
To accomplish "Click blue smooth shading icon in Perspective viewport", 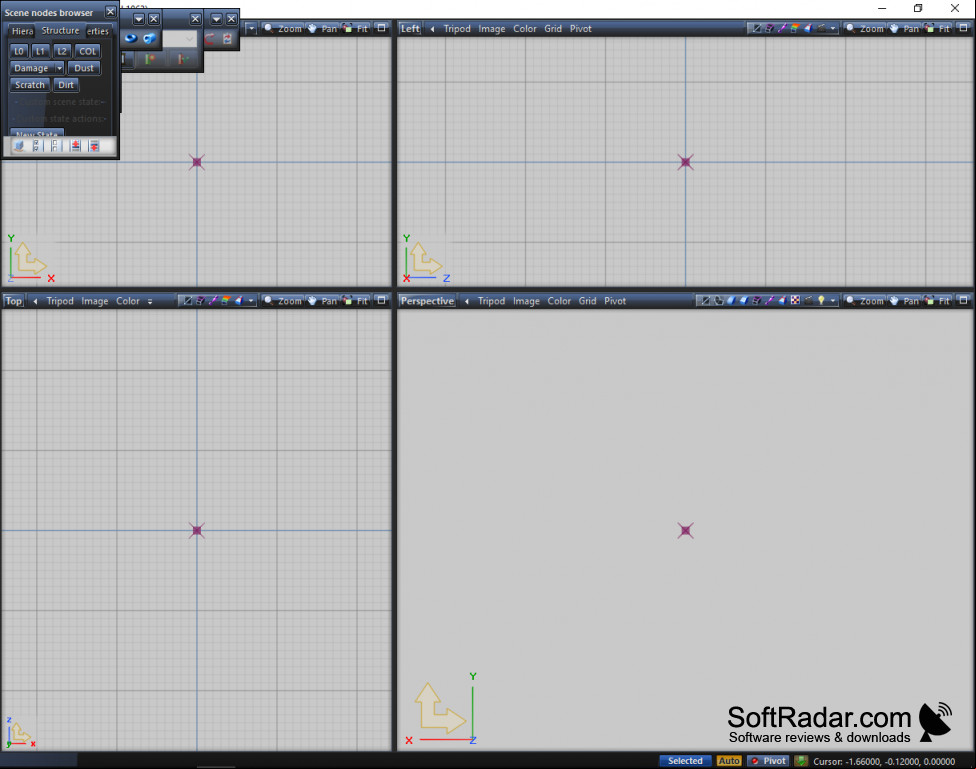I will coord(731,301).
